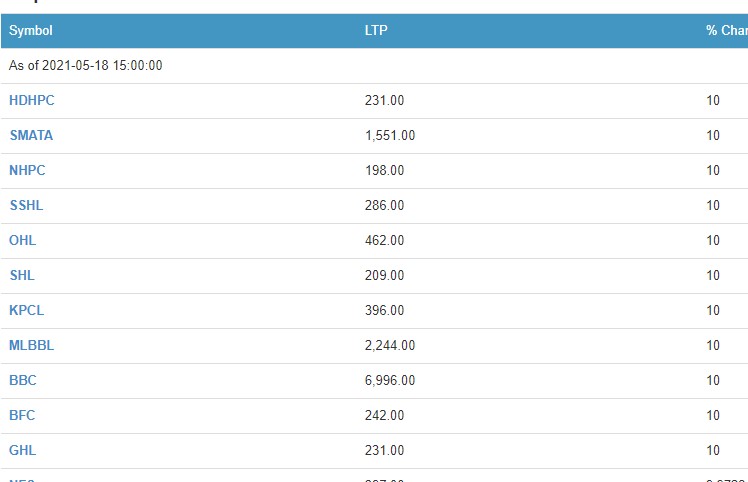Go to the SSHL symbol page
Screen dimensions: 748x482
click(x=26, y=205)
